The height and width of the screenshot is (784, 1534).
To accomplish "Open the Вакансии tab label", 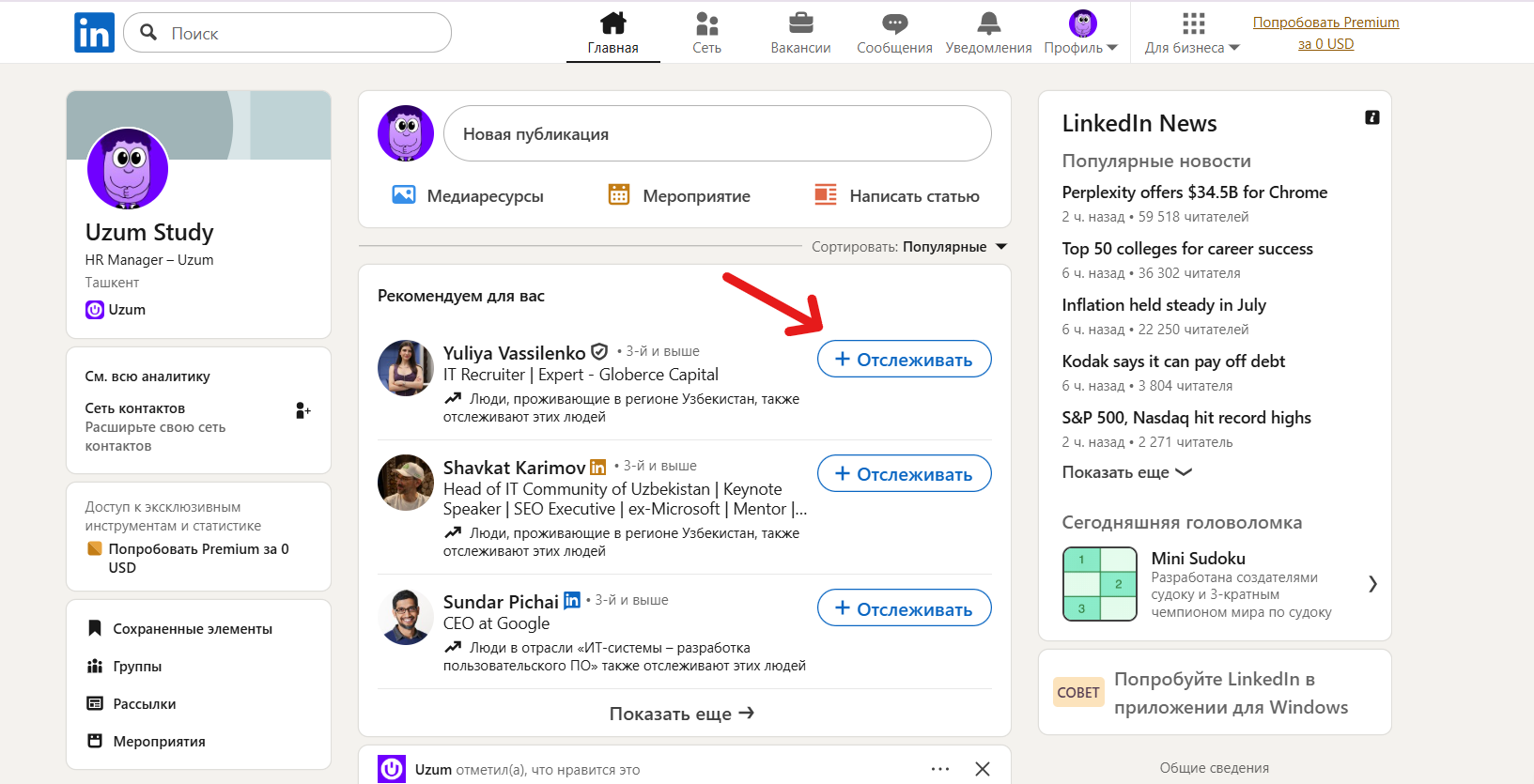I will pyautogui.click(x=800, y=48).
